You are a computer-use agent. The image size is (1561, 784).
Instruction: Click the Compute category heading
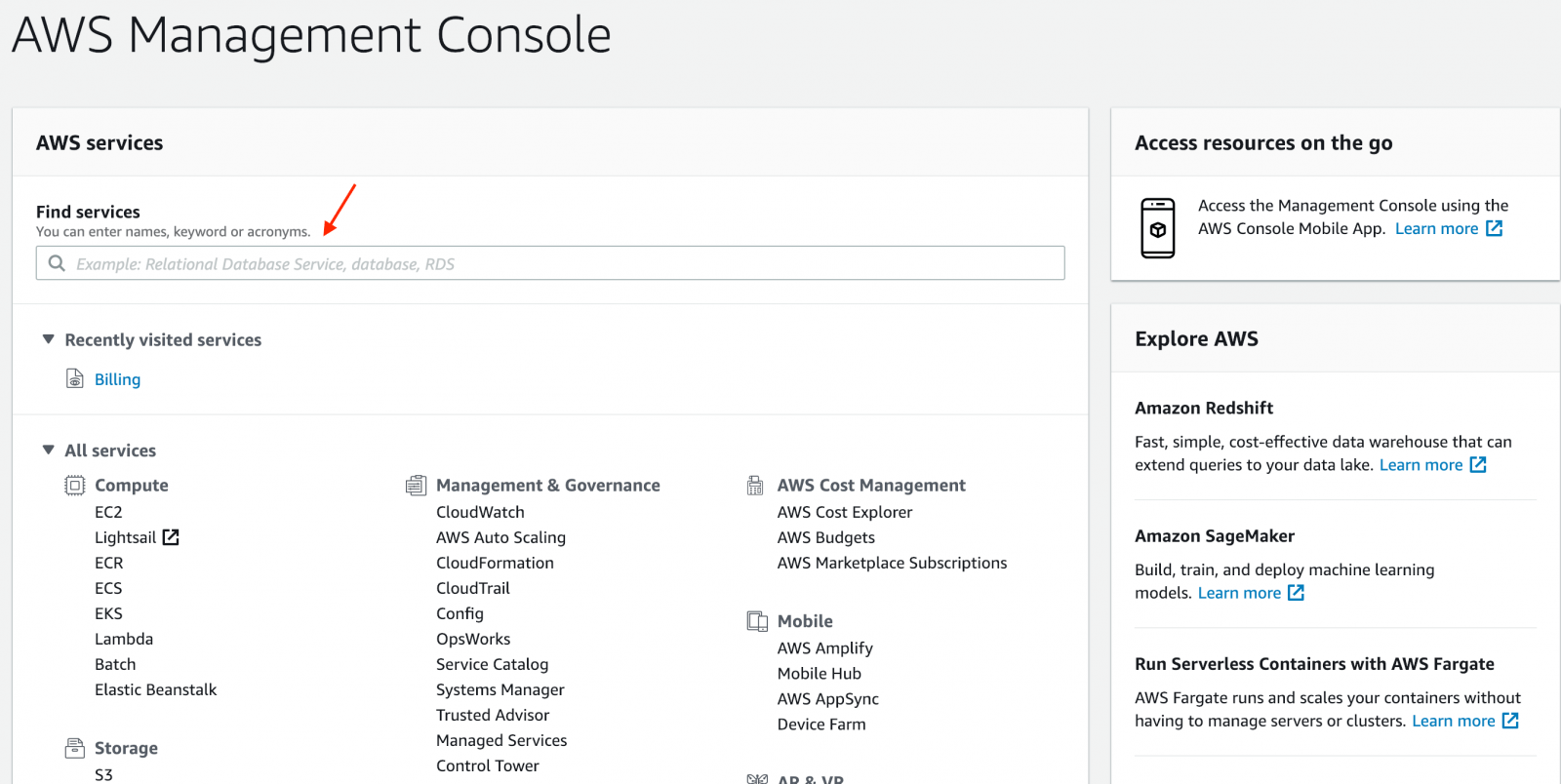(x=131, y=485)
